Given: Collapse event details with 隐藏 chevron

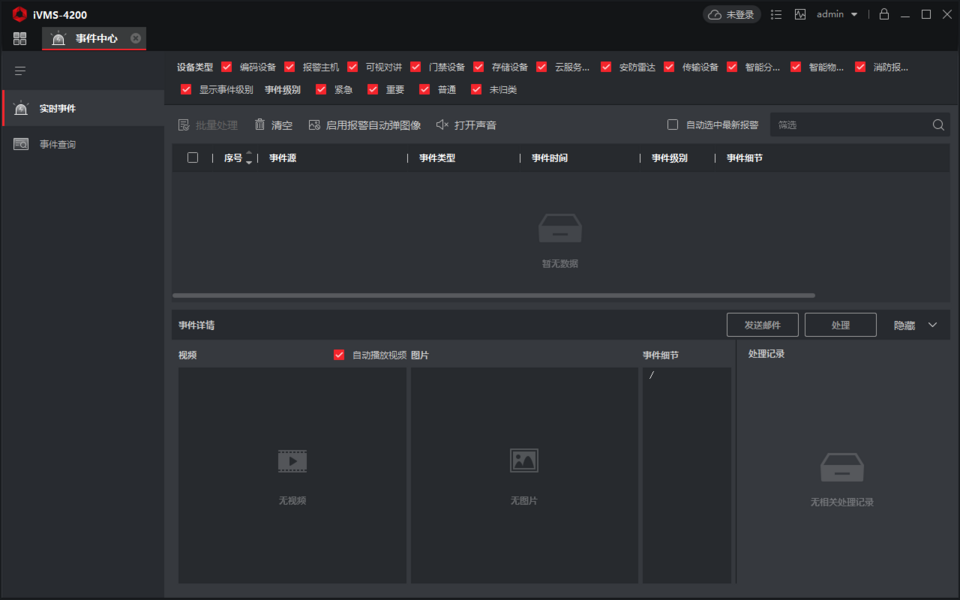Looking at the screenshot, I should 932,325.
